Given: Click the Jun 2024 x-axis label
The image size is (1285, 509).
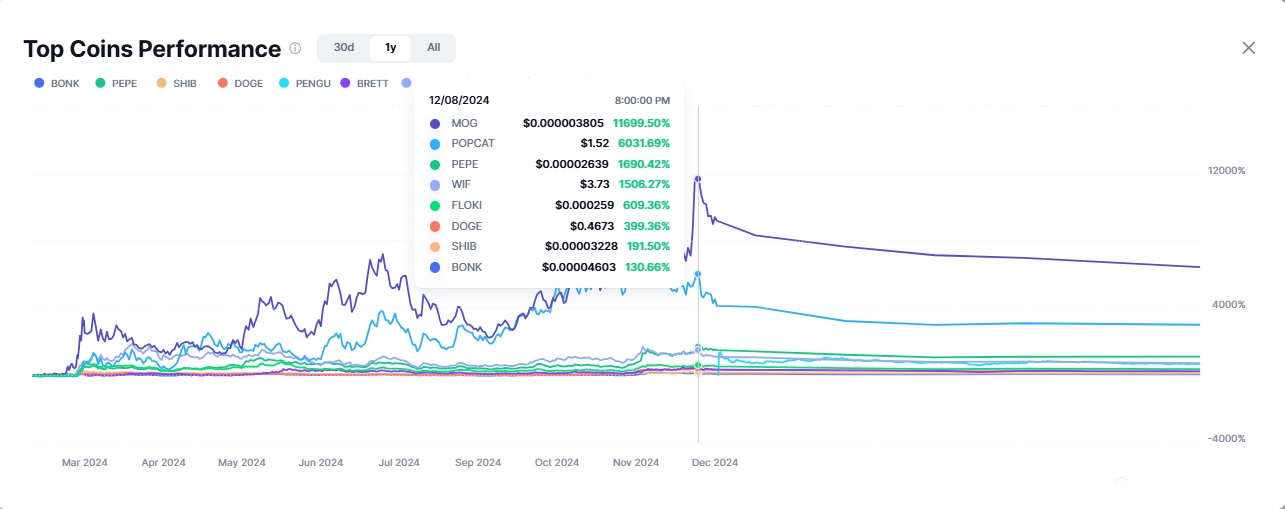Looking at the screenshot, I should [320, 463].
